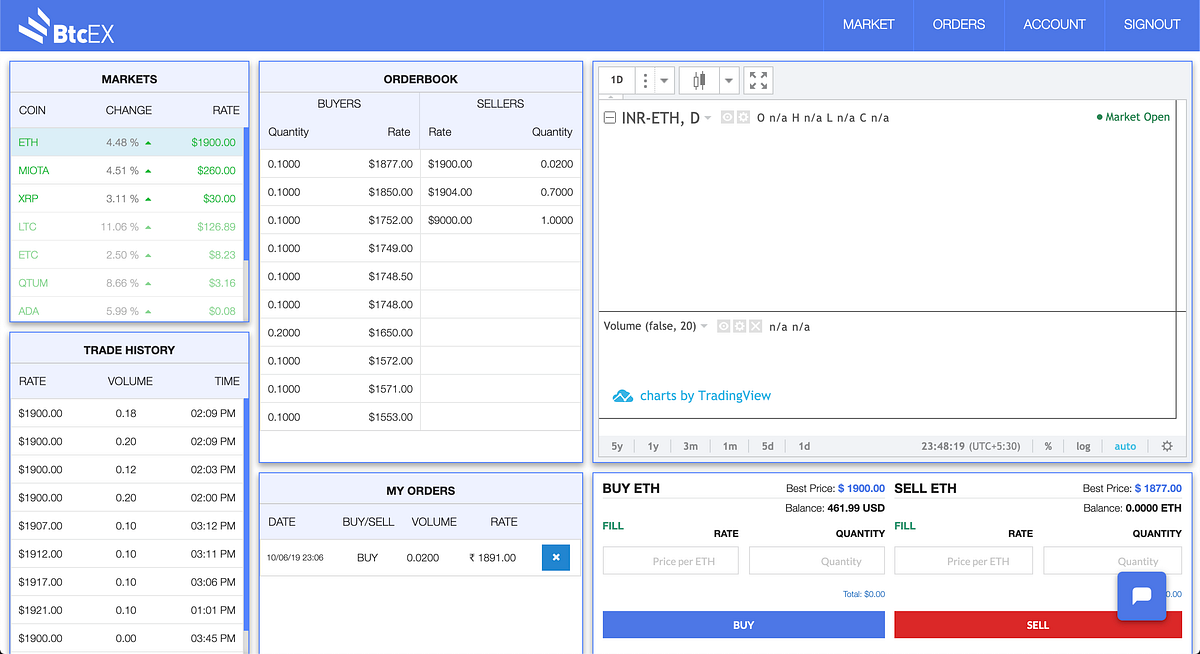This screenshot has height=654, width=1200.
Task: Click buyer rate $1850.00 in orderbook
Action: 390,192
